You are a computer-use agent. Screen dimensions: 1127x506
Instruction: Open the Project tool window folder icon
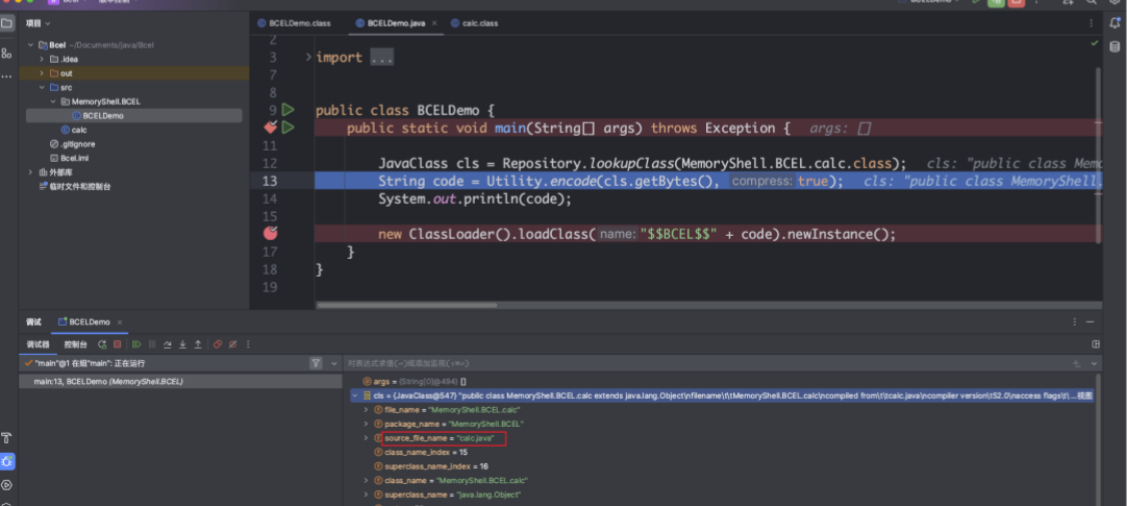pyautogui.click(x=7, y=24)
